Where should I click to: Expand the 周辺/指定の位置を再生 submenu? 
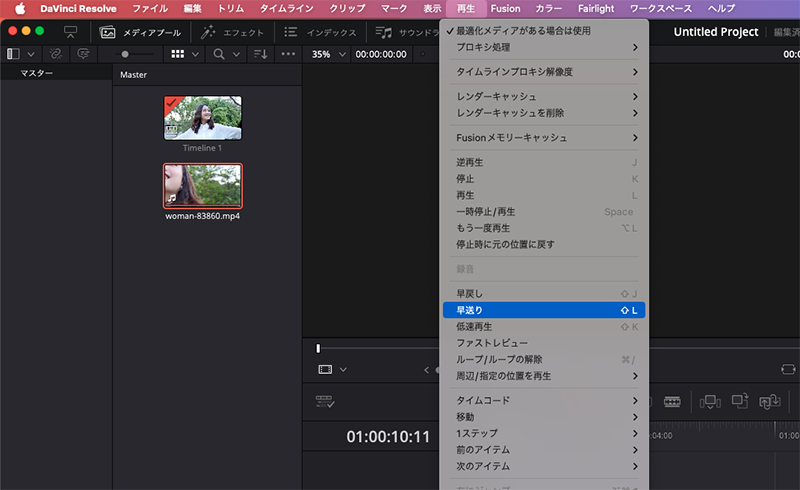click(544, 376)
